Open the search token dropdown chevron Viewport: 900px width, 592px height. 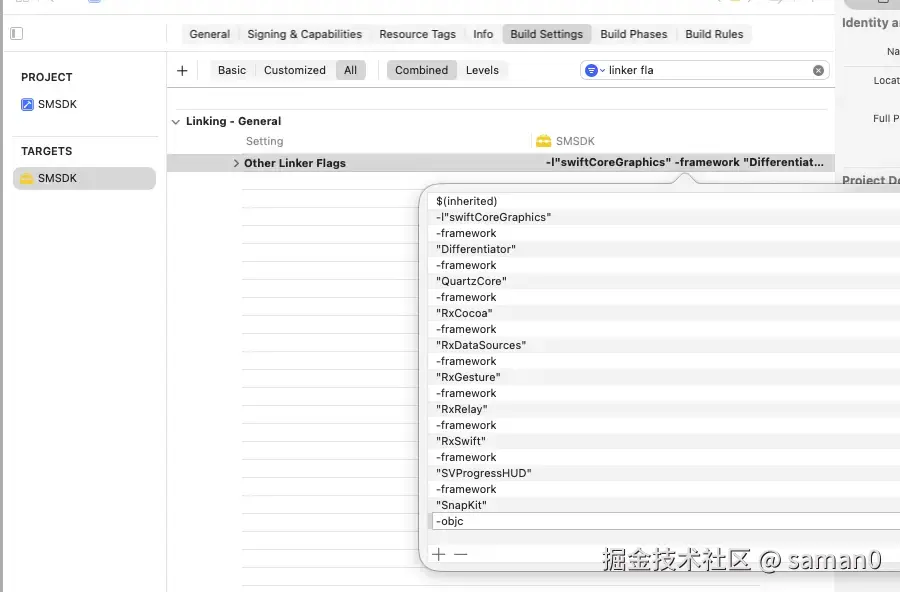pyautogui.click(x=603, y=70)
